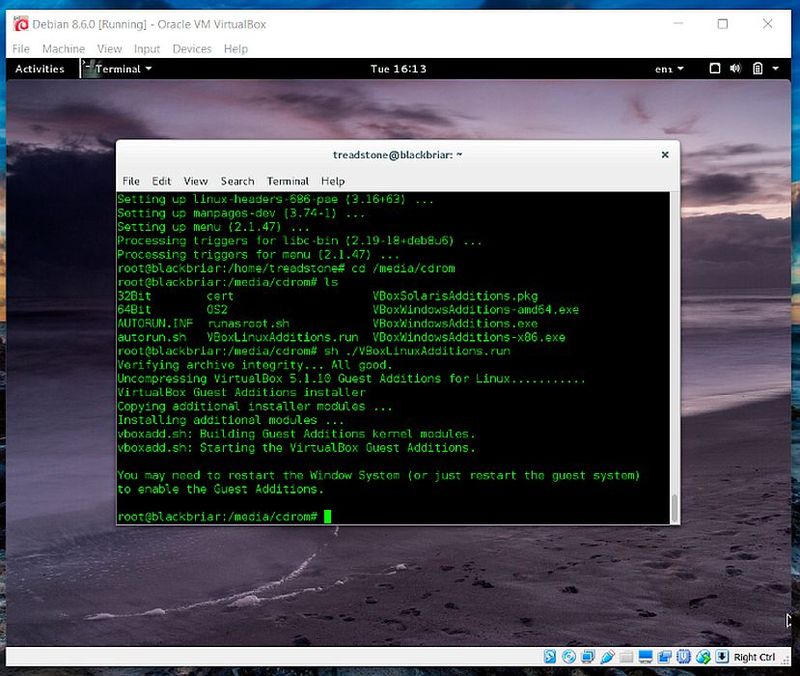Click the 64Bit directory name
The image size is (800, 676).
[134, 310]
